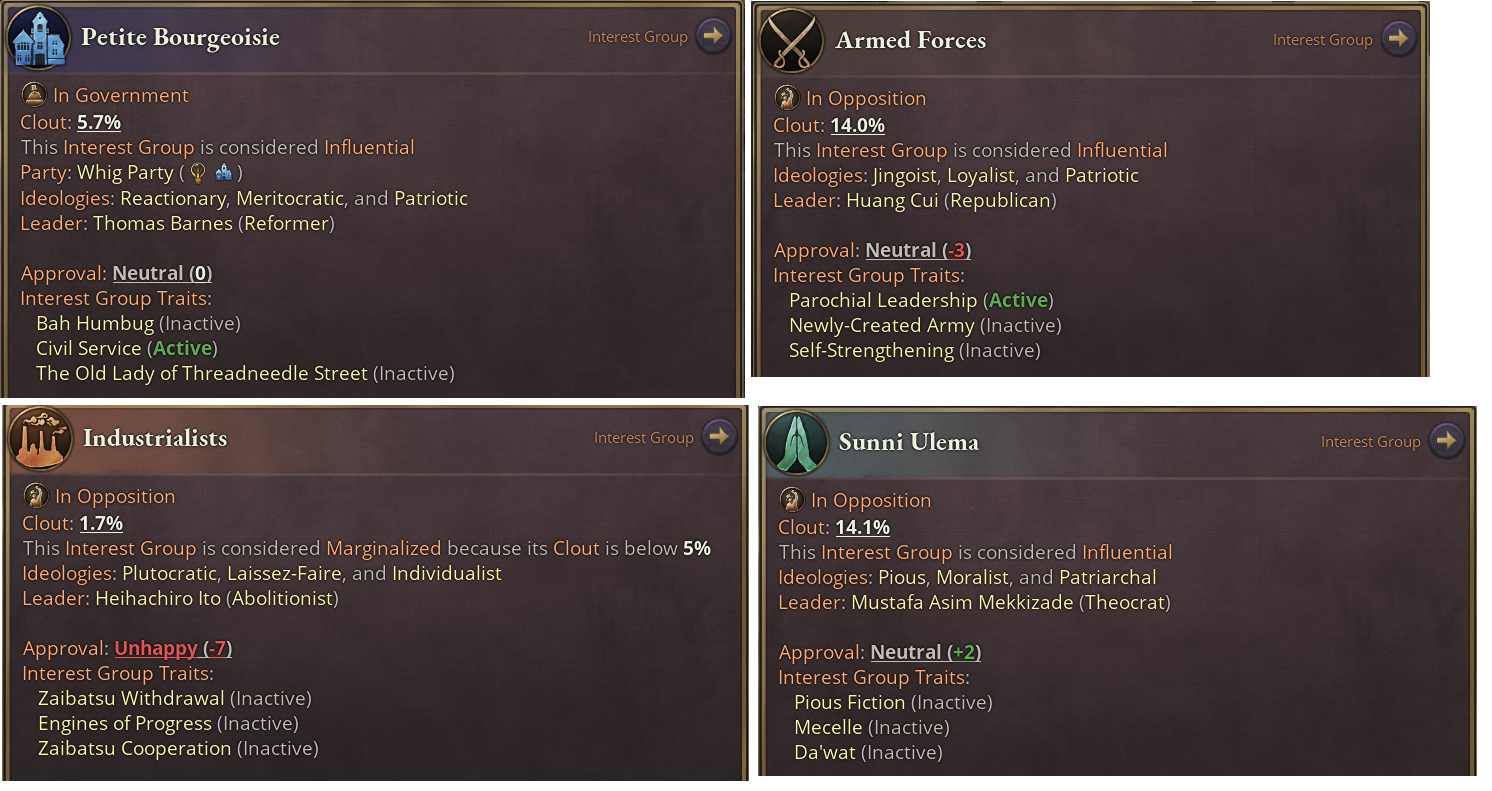The width and height of the screenshot is (1492, 791).
Task: Click the Petite Bourgeoisie Clout 5.7% value
Action: pyautogui.click(x=99, y=122)
